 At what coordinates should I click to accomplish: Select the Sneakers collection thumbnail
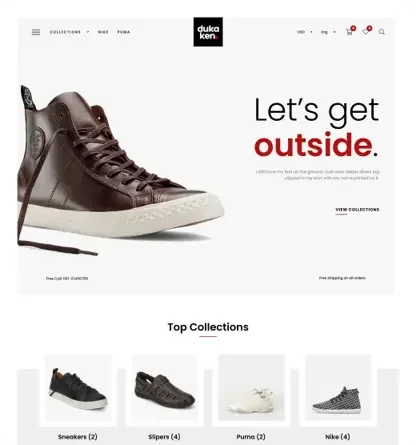click(x=78, y=388)
